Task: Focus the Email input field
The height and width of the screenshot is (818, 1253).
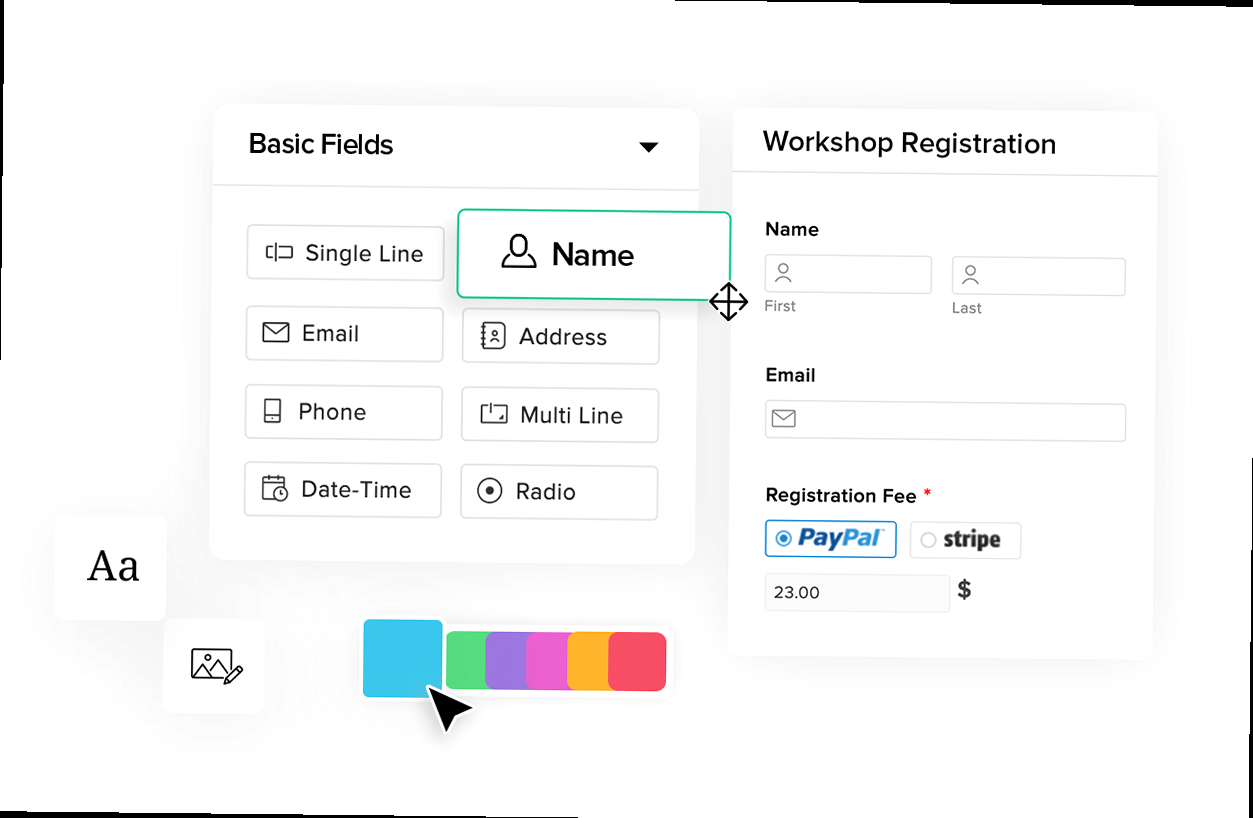Action: click(x=945, y=422)
